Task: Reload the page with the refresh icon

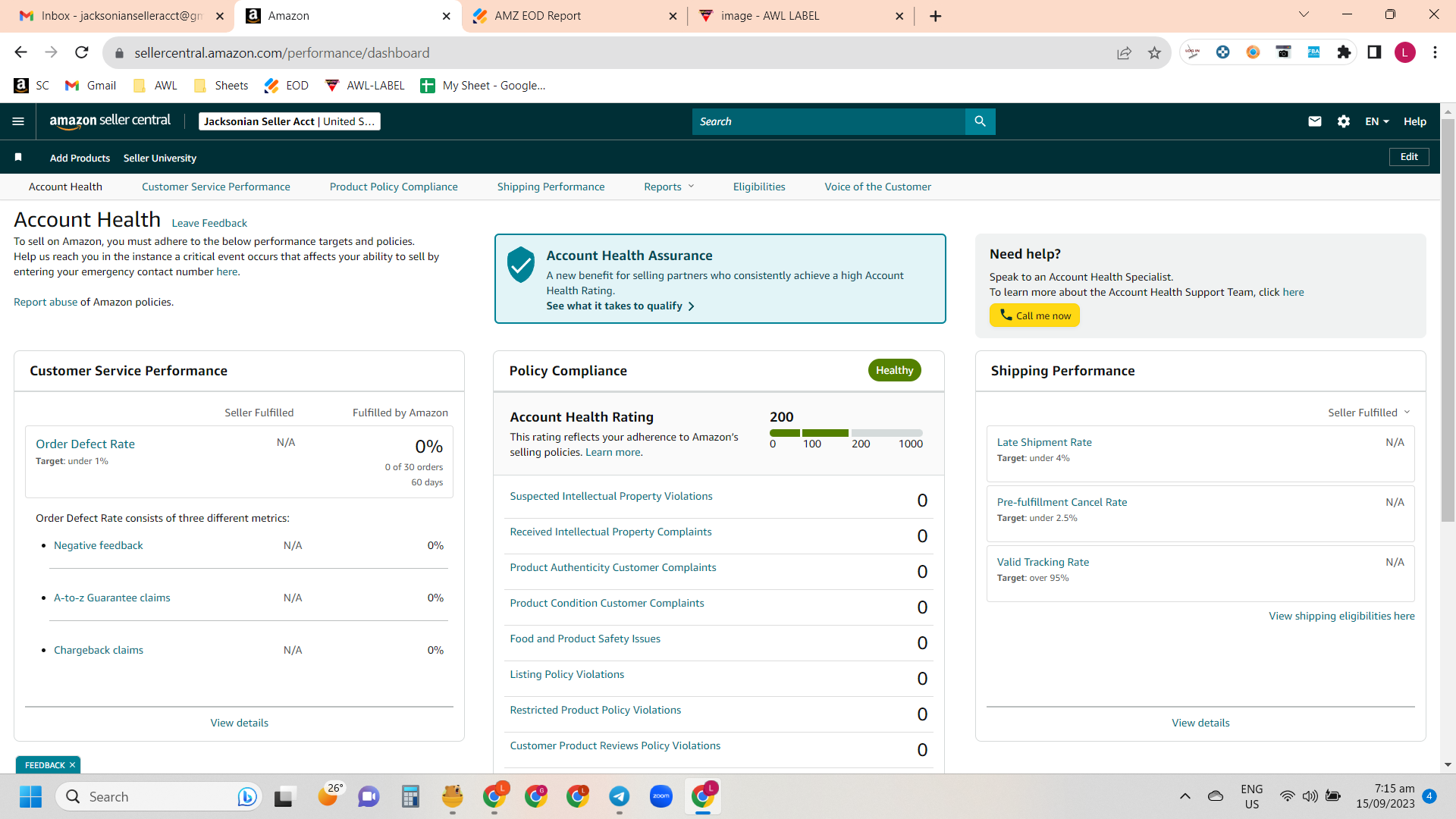Action: pos(82,52)
